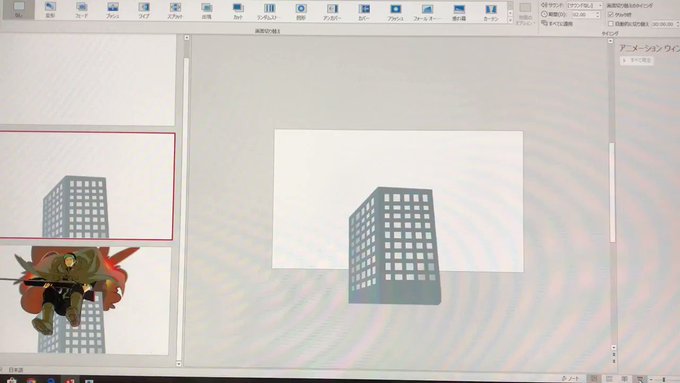Select the building image on the slide

pos(394,246)
